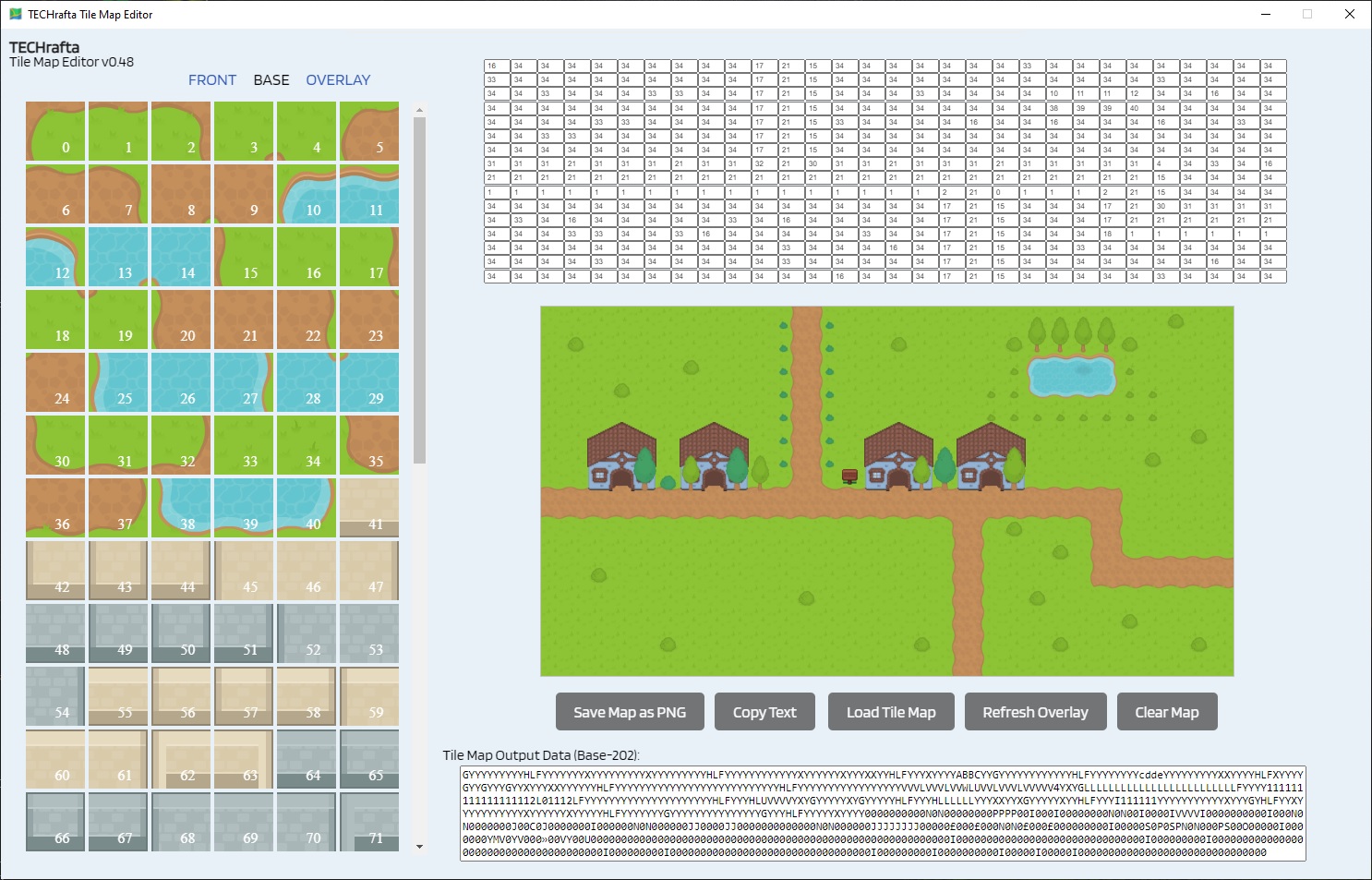Select the BASE layer tab
Viewport: 1372px width, 880px height.
tap(271, 80)
